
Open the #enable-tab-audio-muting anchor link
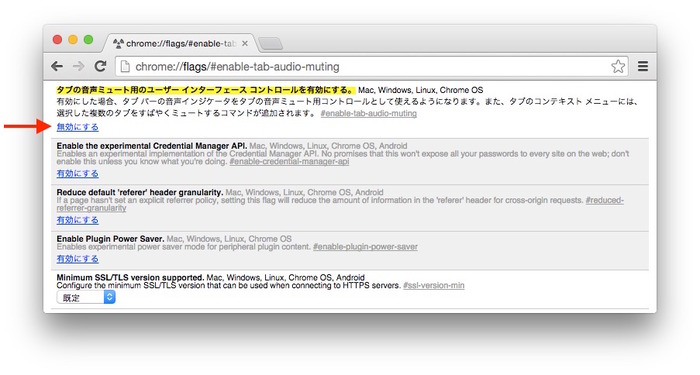(x=369, y=113)
